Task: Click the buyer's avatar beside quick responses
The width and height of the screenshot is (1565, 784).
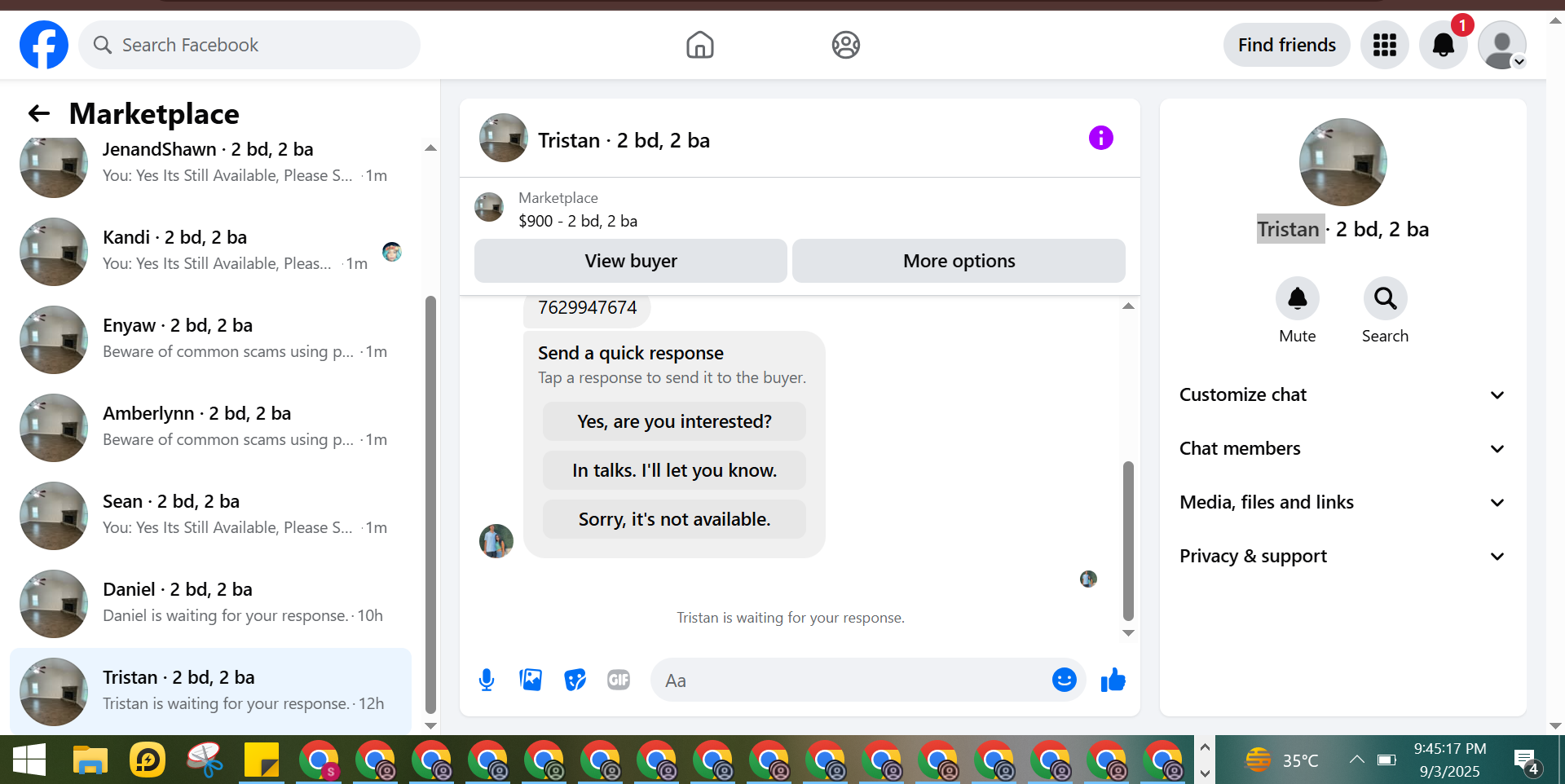Action: [496, 541]
